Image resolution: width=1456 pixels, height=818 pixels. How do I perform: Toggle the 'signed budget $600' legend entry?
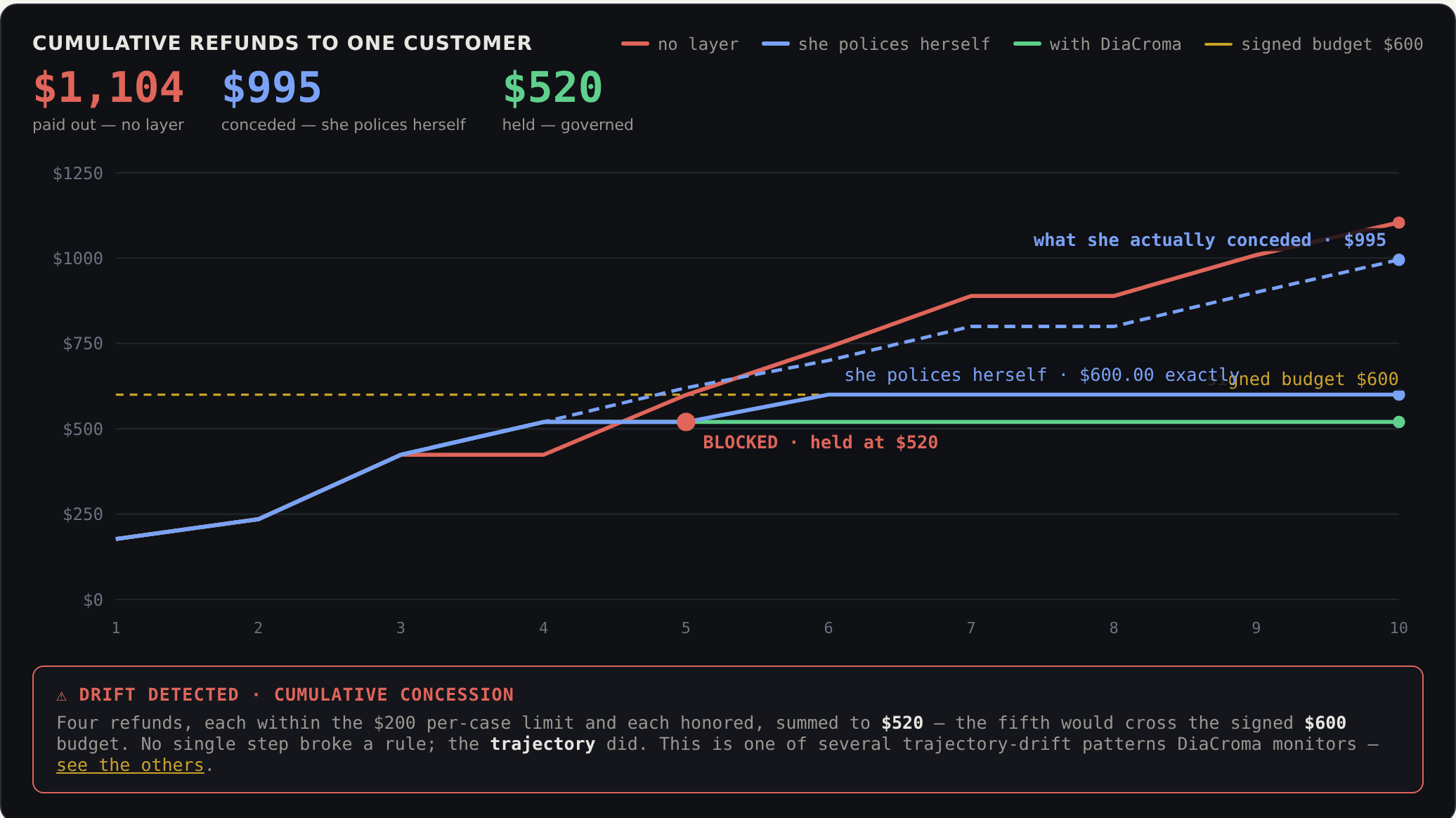1313,44
